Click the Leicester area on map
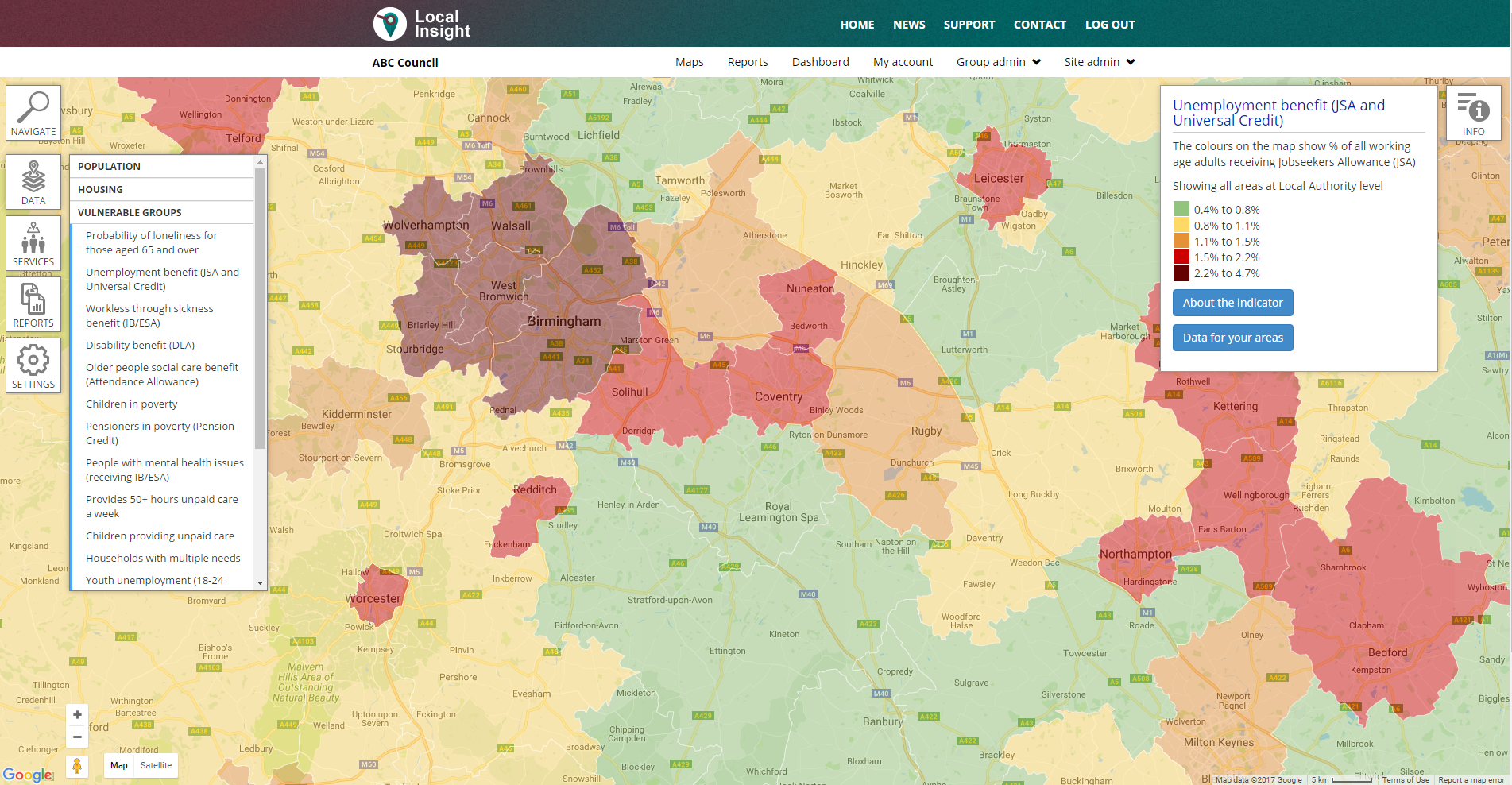Viewport: 1512px width, 785px height. (999, 179)
